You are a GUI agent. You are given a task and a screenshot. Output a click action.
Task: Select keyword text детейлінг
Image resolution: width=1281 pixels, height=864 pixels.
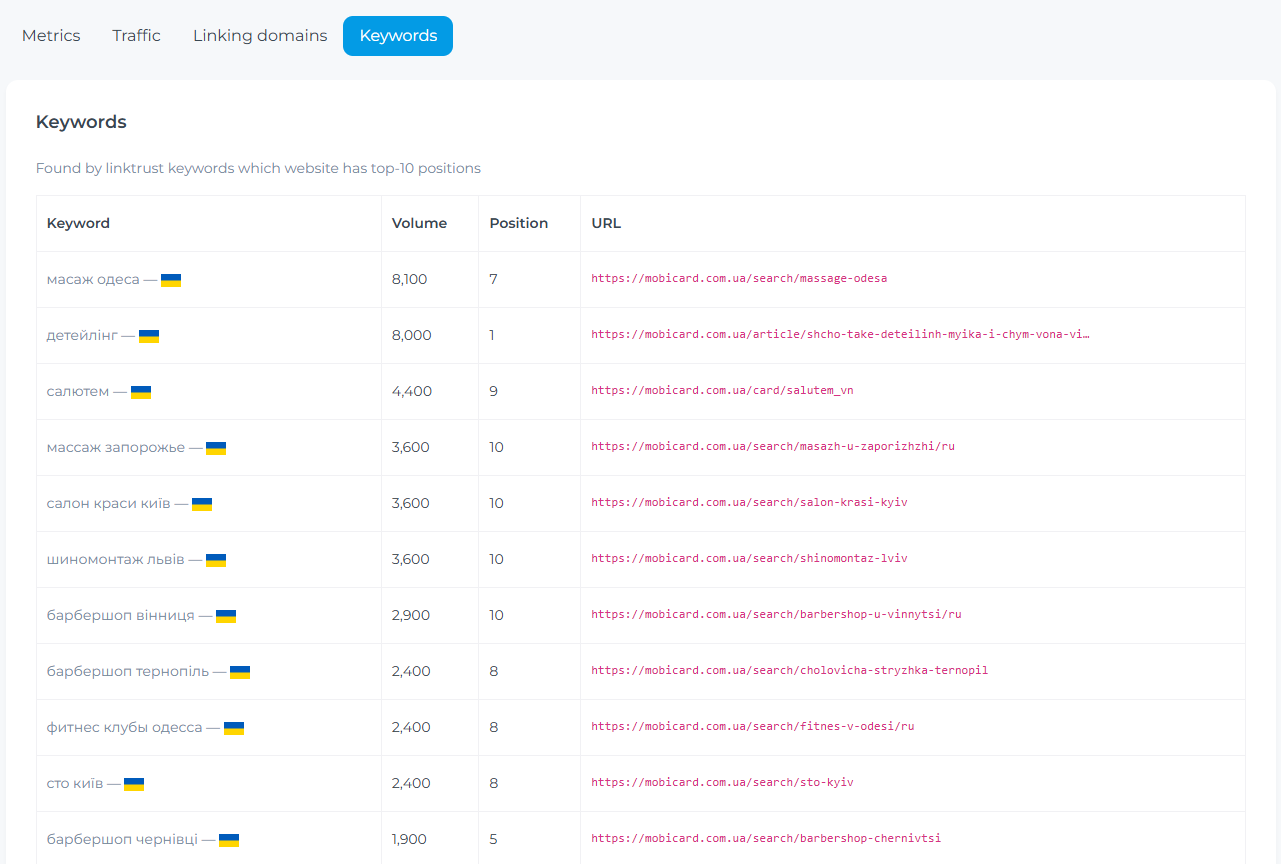coord(82,336)
